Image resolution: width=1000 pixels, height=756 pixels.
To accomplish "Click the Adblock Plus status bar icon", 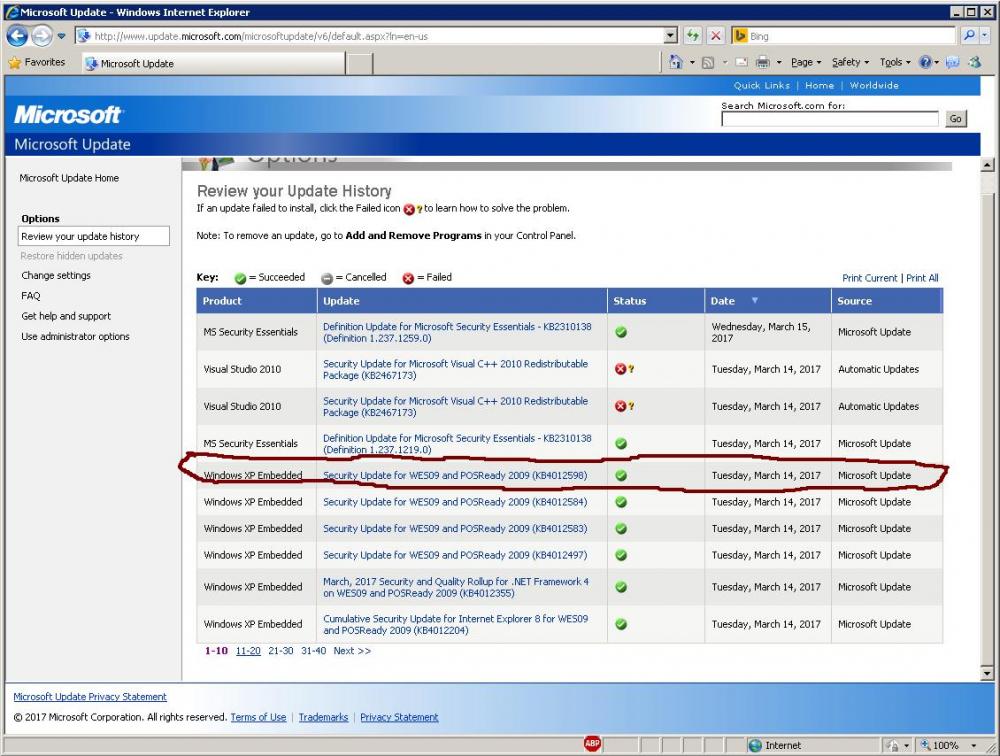I will 592,745.
